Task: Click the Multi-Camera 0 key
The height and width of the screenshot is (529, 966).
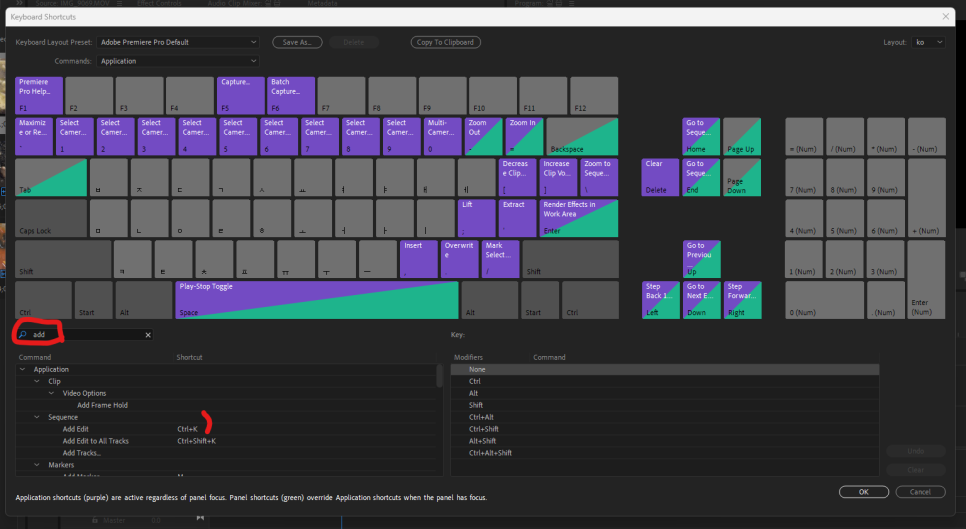Action: point(443,137)
